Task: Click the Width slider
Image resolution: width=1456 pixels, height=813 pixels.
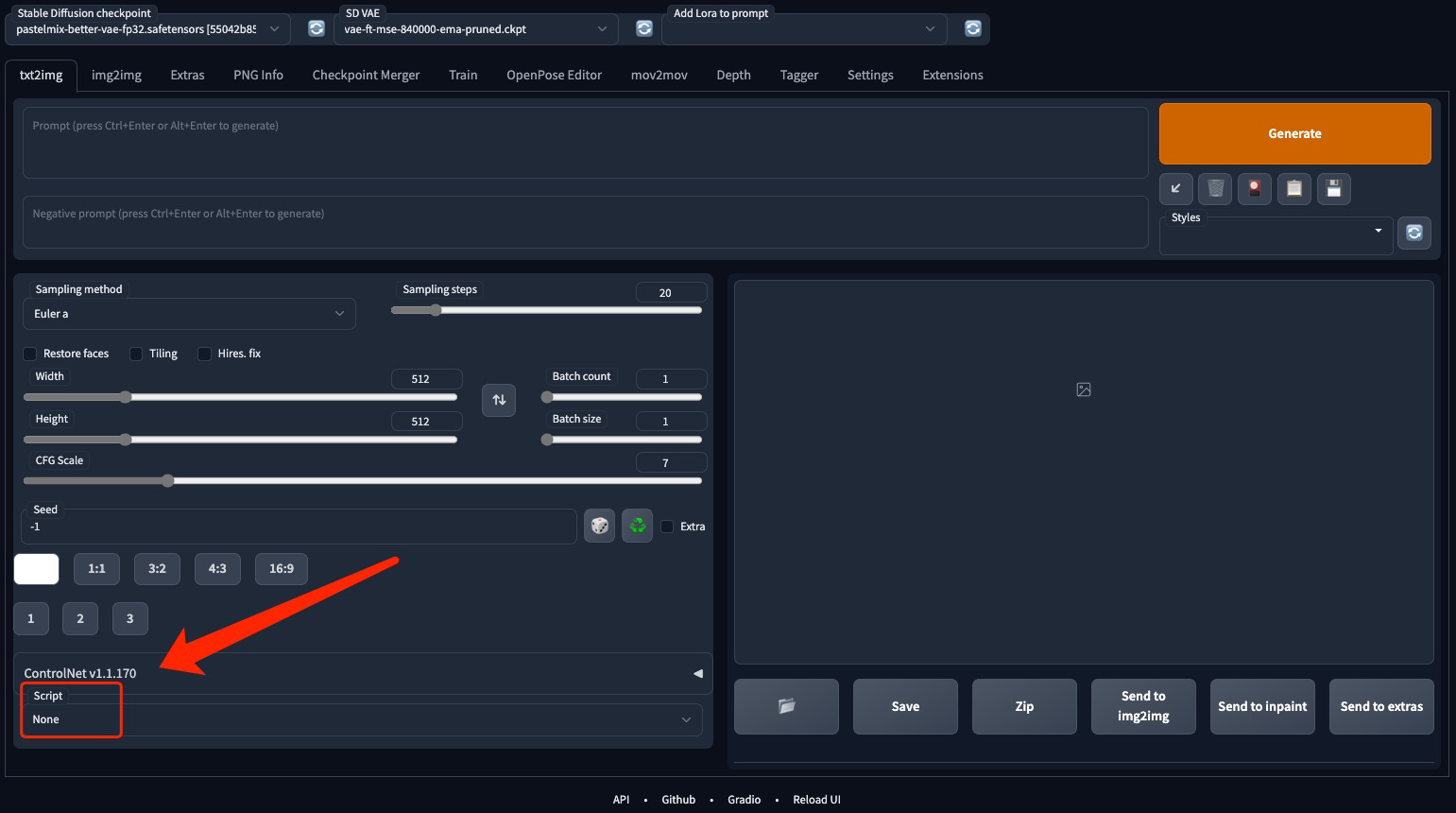Action: tap(240, 397)
